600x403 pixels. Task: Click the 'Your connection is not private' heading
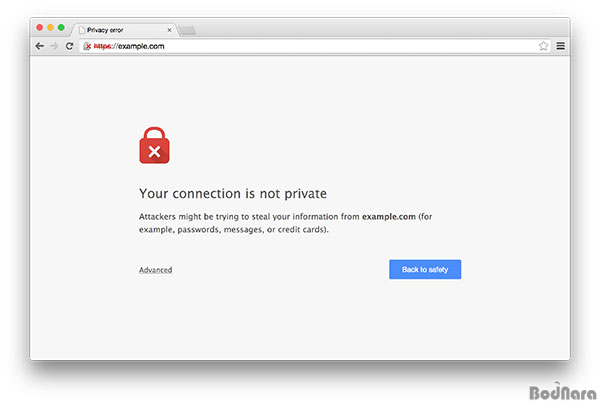tap(233, 194)
